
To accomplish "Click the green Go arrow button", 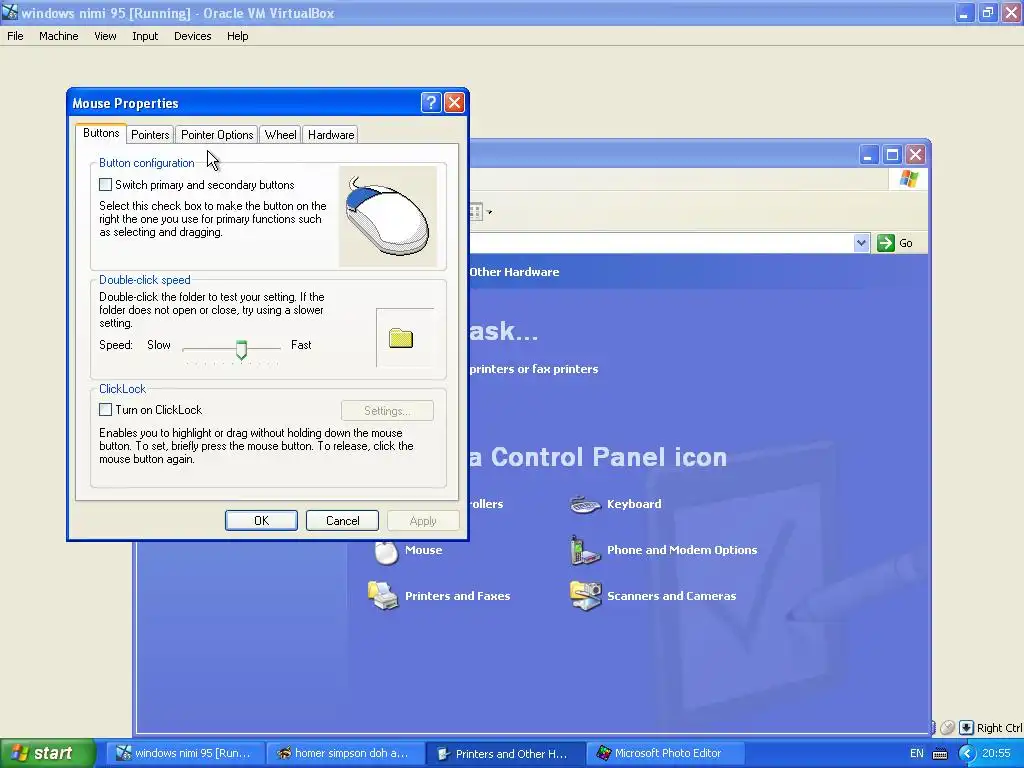I will (x=886, y=243).
